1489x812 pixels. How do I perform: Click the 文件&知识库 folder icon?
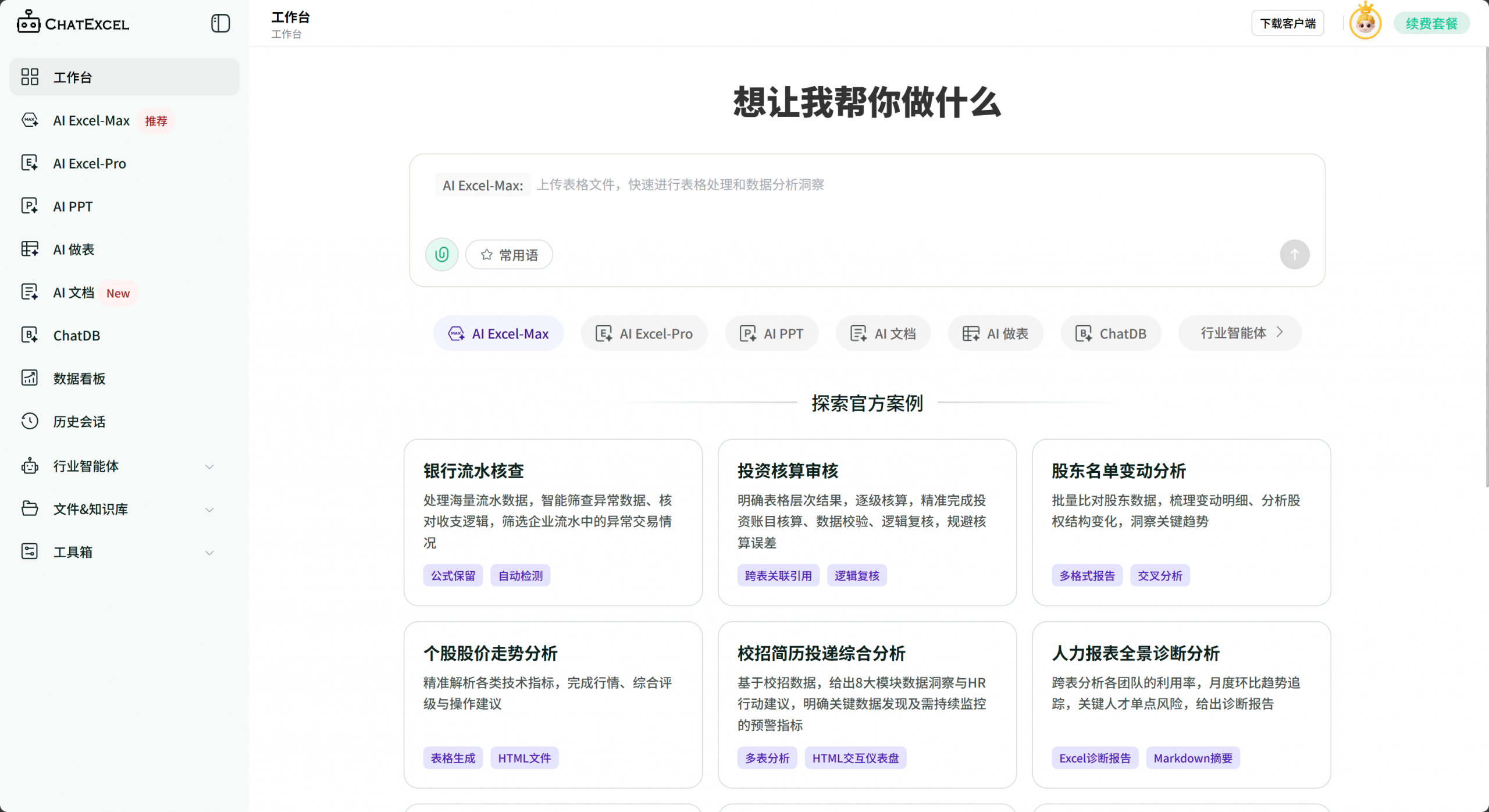pos(30,509)
